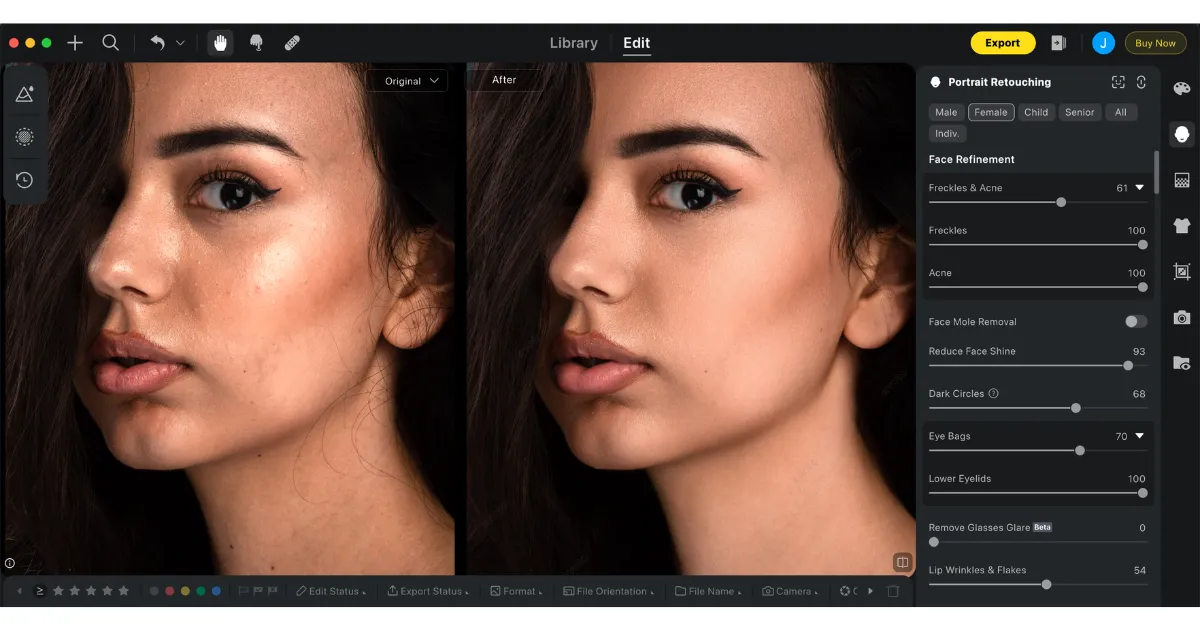The height and width of the screenshot is (630, 1200).
Task: Select the Hand tool in the top toolbar
Action: 220,42
